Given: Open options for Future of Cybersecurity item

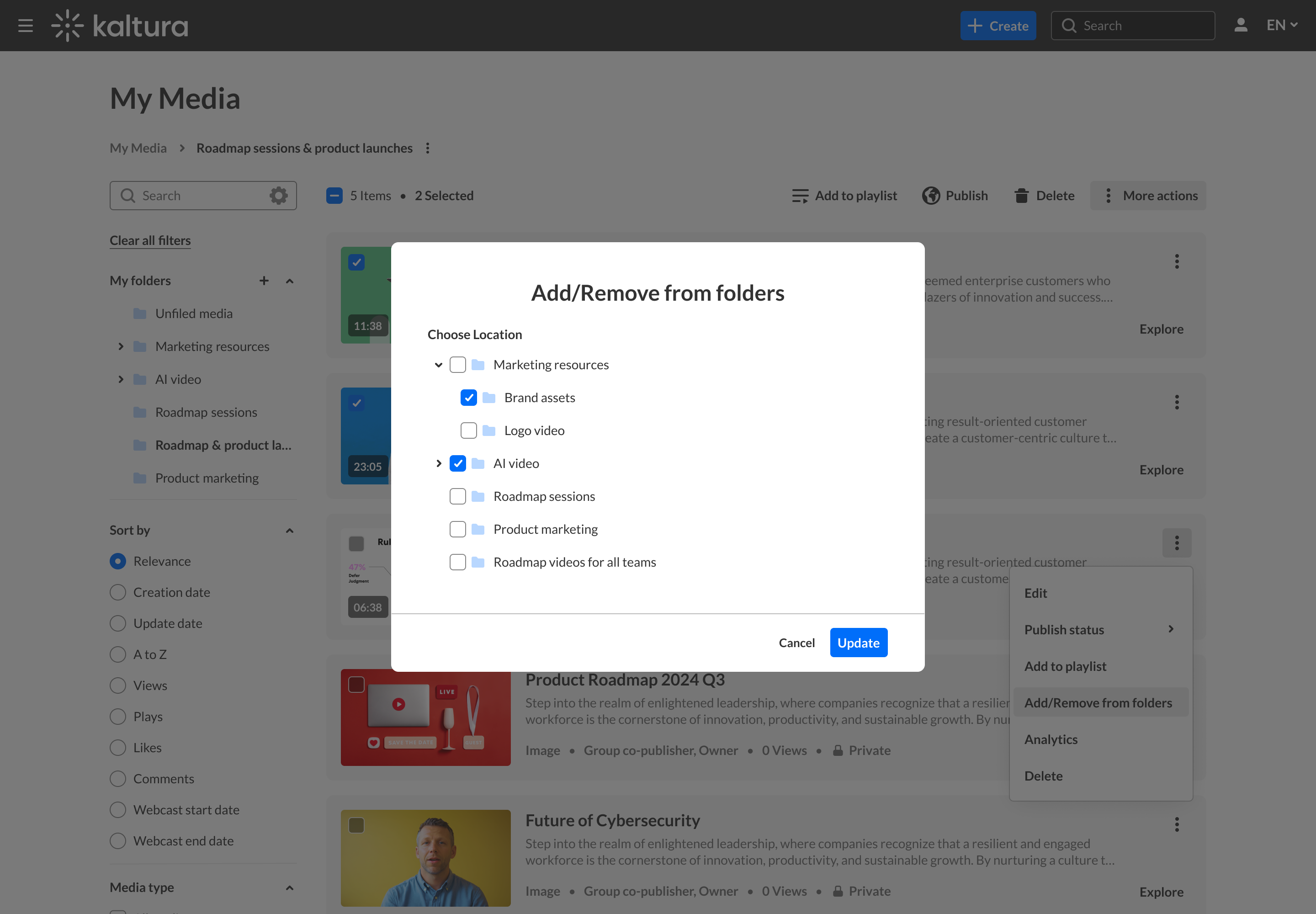Looking at the screenshot, I should (x=1176, y=824).
